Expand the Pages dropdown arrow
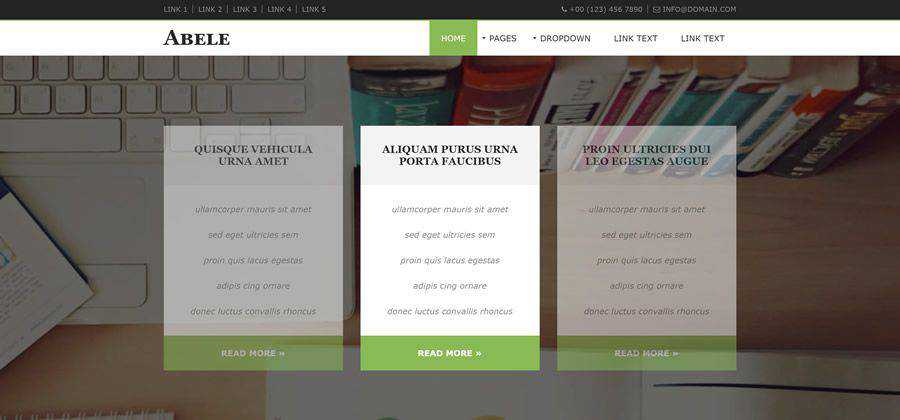This screenshot has height=420, width=900. (x=484, y=38)
